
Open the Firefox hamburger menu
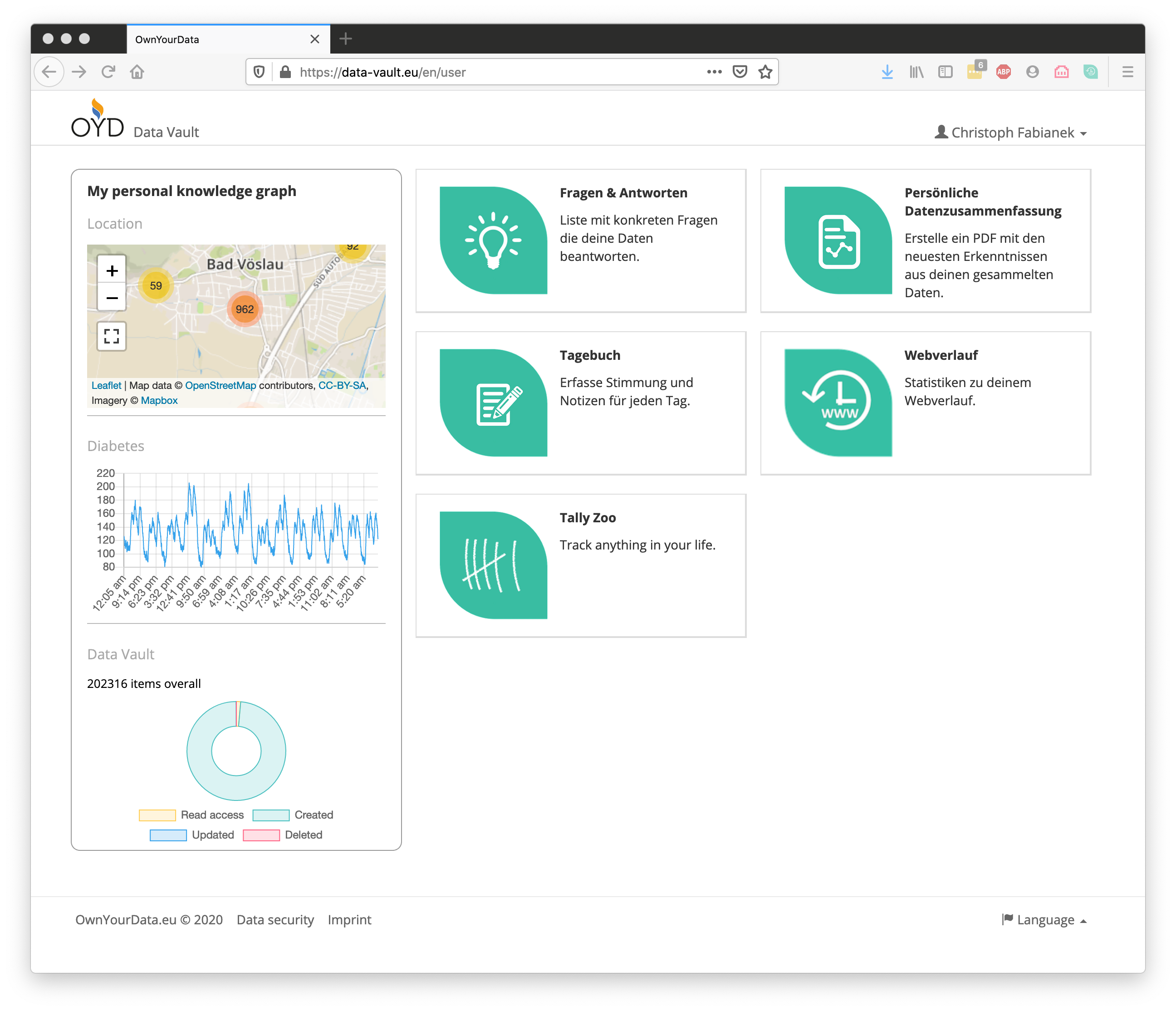(x=1127, y=72)
